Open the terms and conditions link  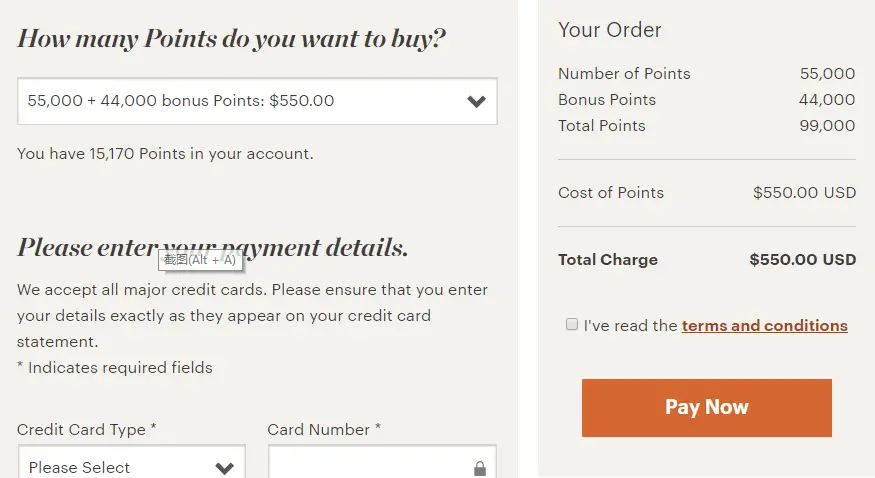click(764, 326)
